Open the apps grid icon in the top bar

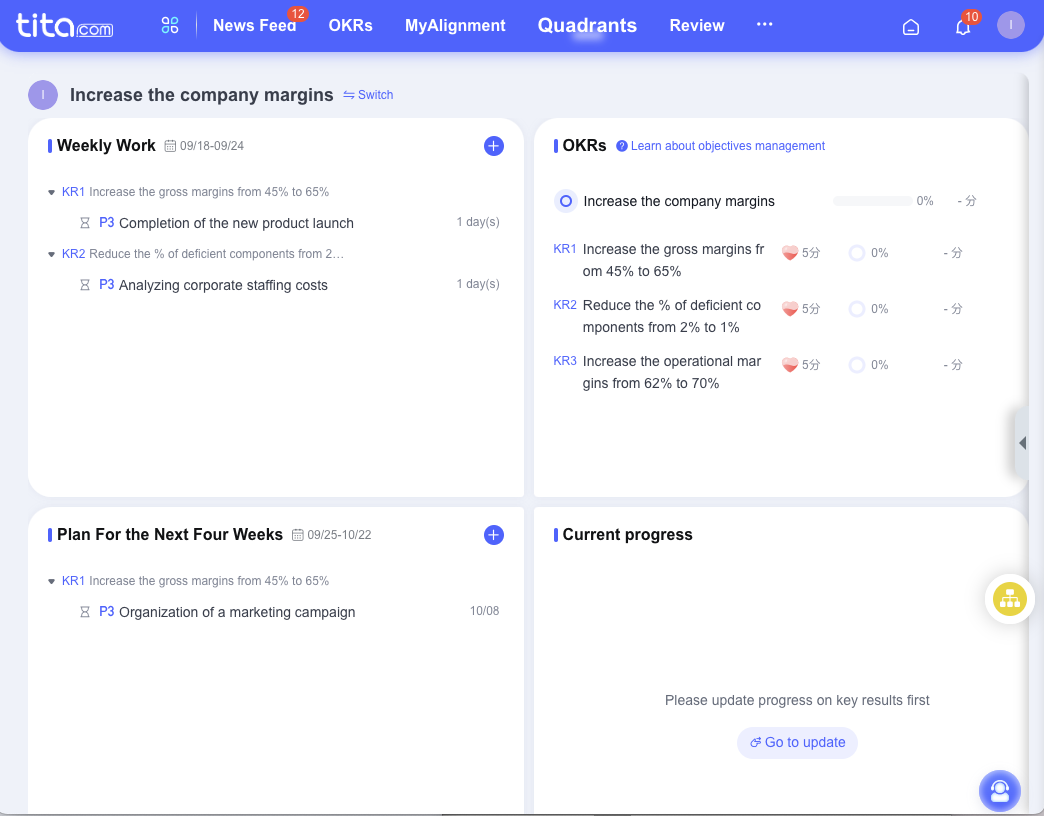click(x=169, y=25)
